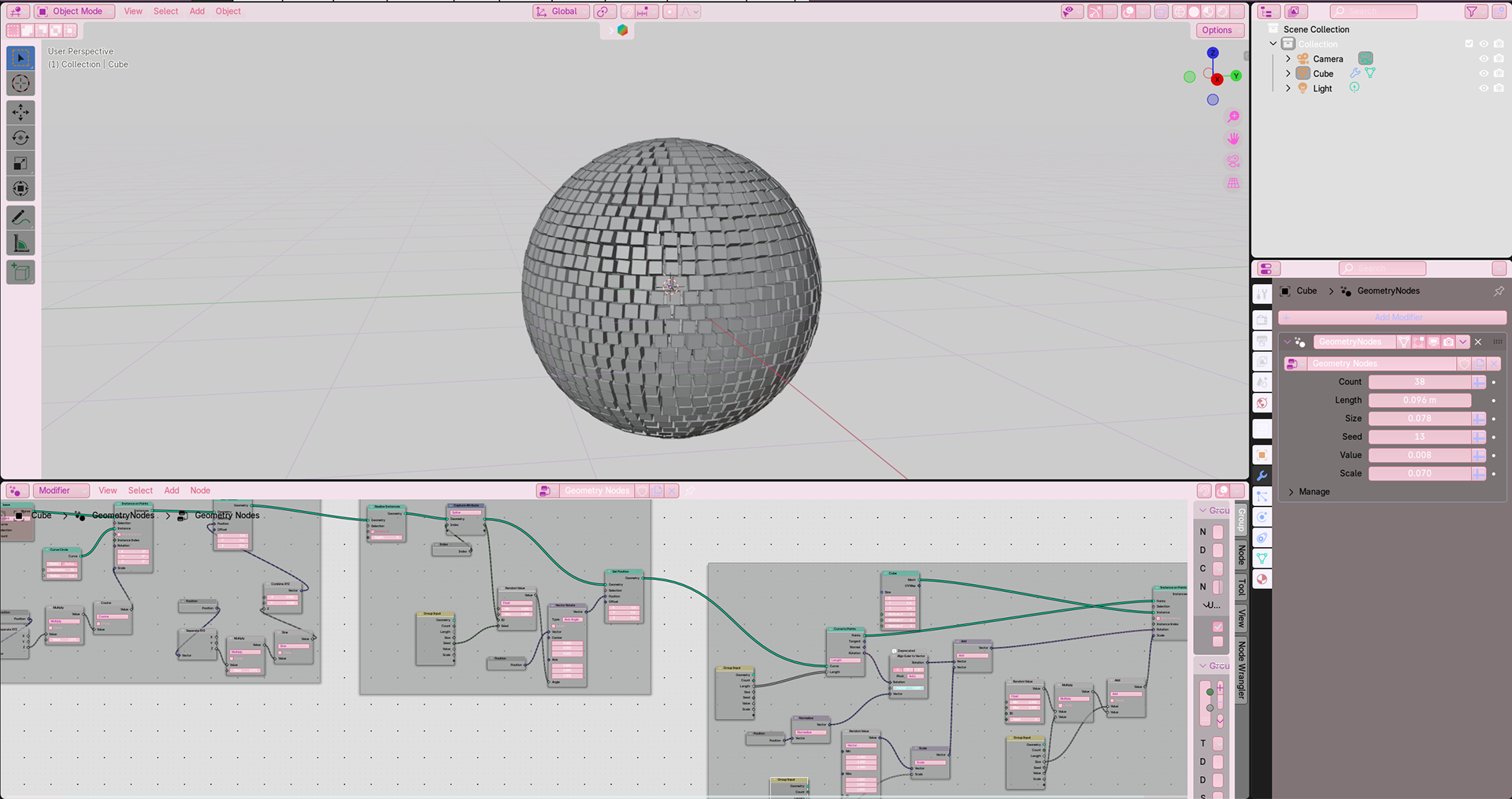The width and height of the screenshot is (1512, 799).
Task: Open the Tool properties tab
Action: pyautogui.click(x=1262, y=294)
